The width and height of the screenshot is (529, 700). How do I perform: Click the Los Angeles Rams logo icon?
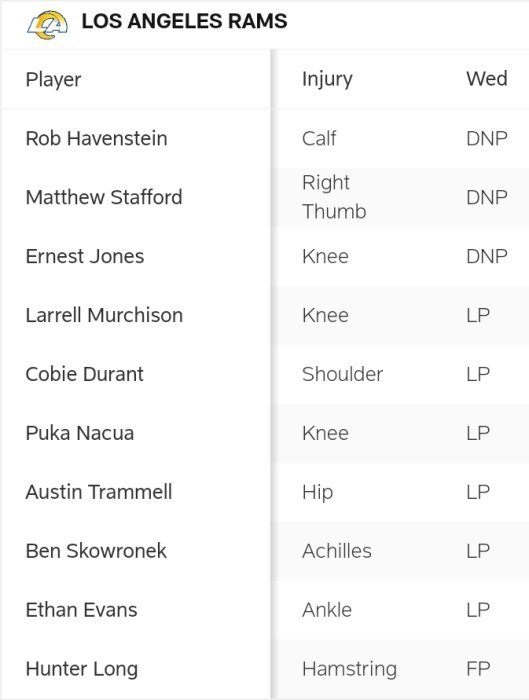click(47, 25)
